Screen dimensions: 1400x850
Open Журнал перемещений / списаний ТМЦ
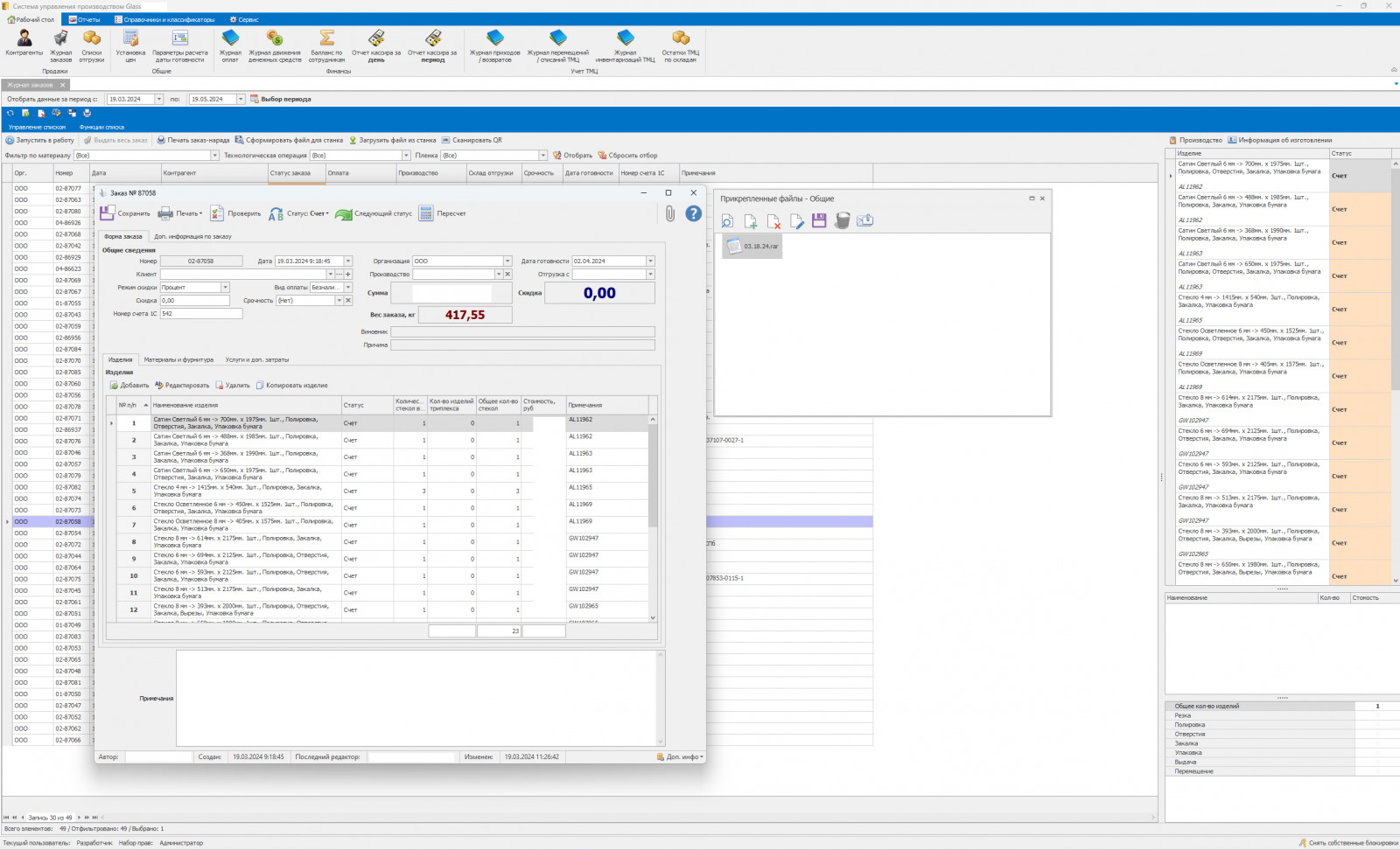(558, 45)
